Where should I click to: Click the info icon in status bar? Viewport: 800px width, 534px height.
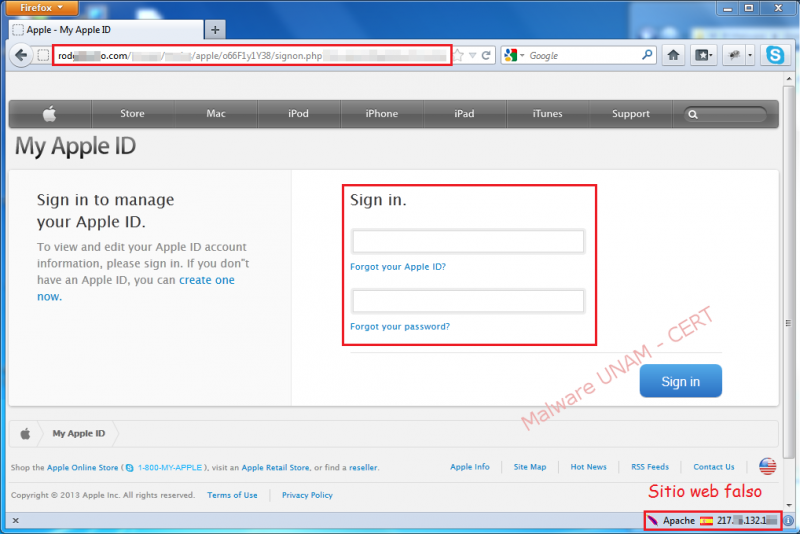(x=789, y=521)
